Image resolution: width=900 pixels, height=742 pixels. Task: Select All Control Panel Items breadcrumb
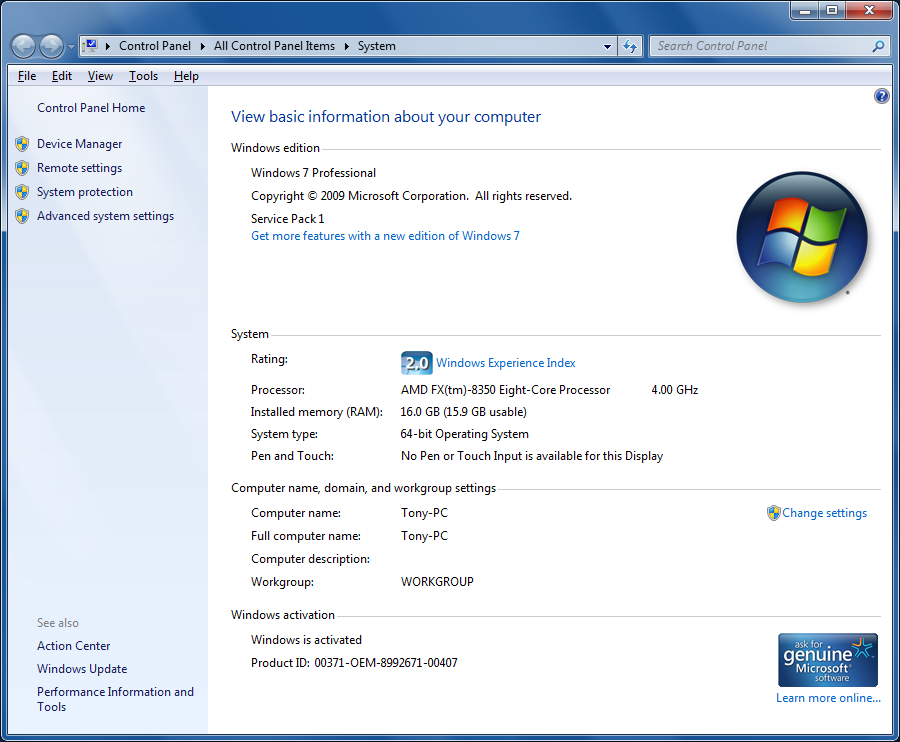(274, 46)
